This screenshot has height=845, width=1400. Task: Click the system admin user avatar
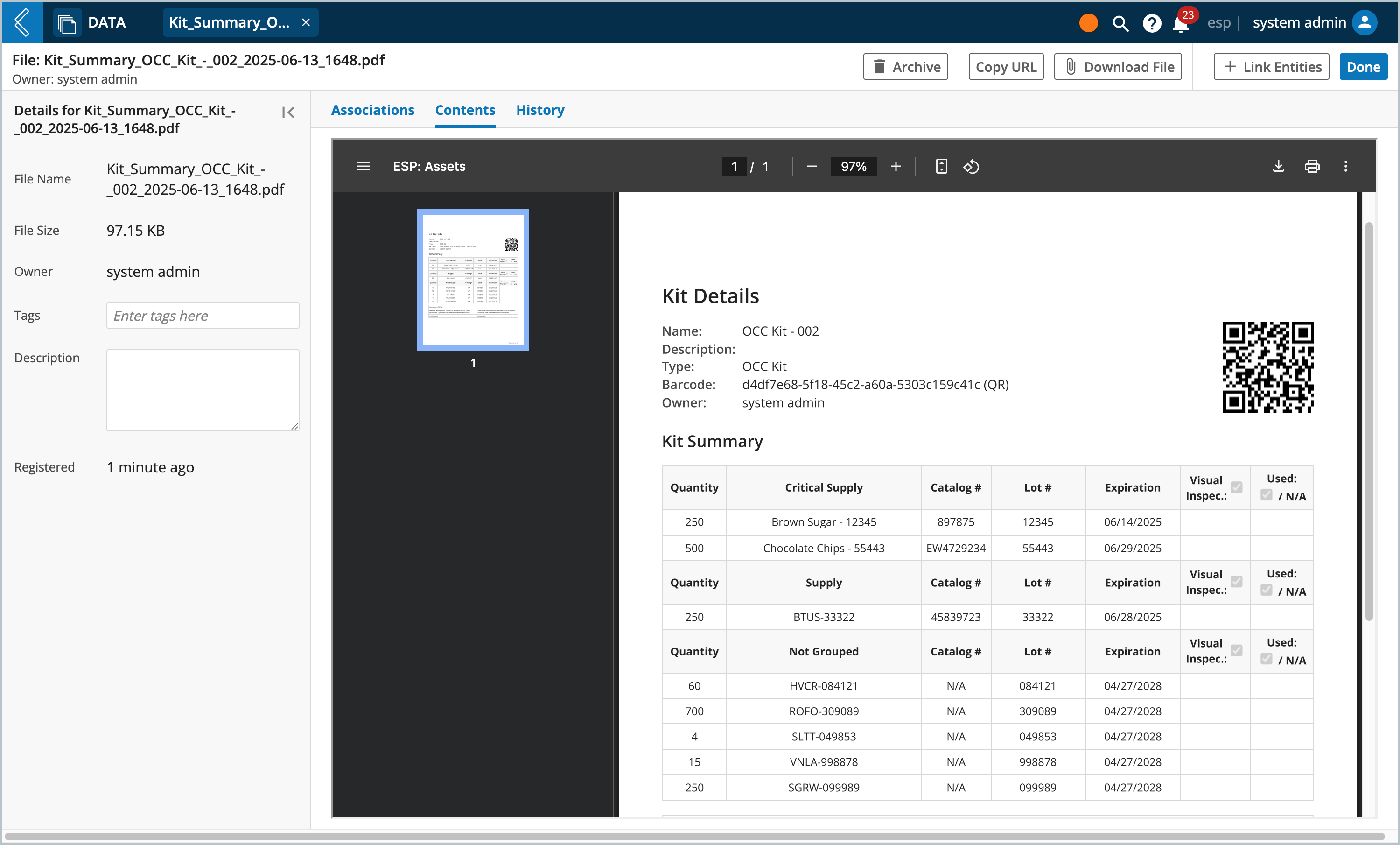pyautogui.click(x=1365, y=23)
